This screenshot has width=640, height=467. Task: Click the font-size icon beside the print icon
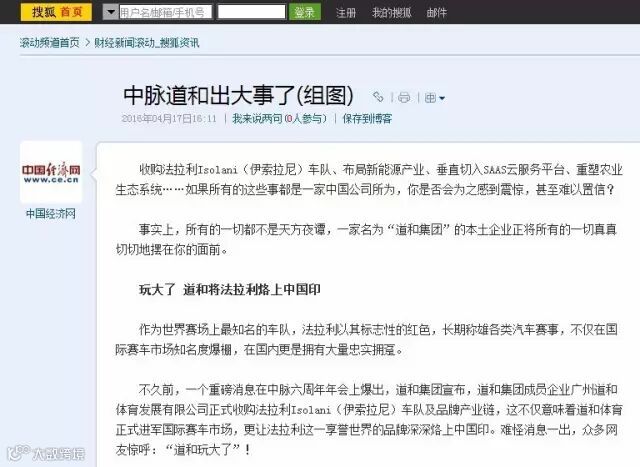(x=430, y=98)
